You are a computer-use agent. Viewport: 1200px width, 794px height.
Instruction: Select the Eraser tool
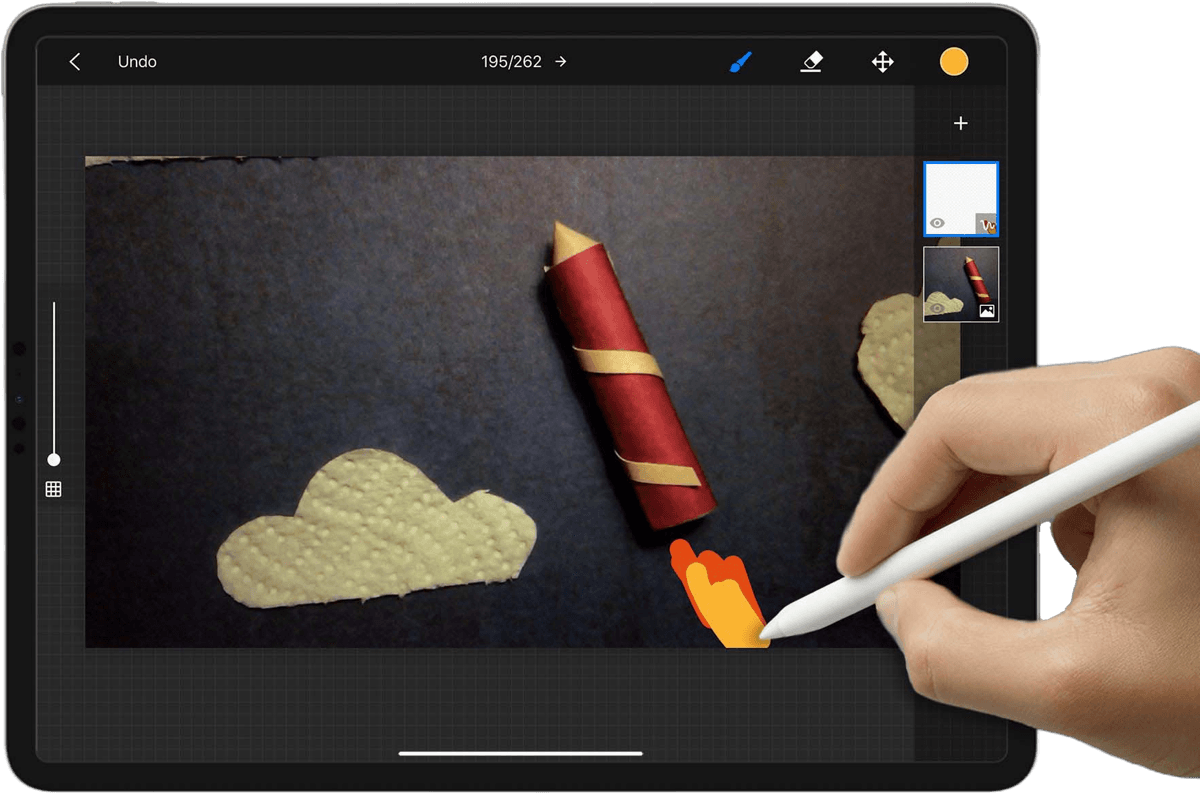point(811,61)
